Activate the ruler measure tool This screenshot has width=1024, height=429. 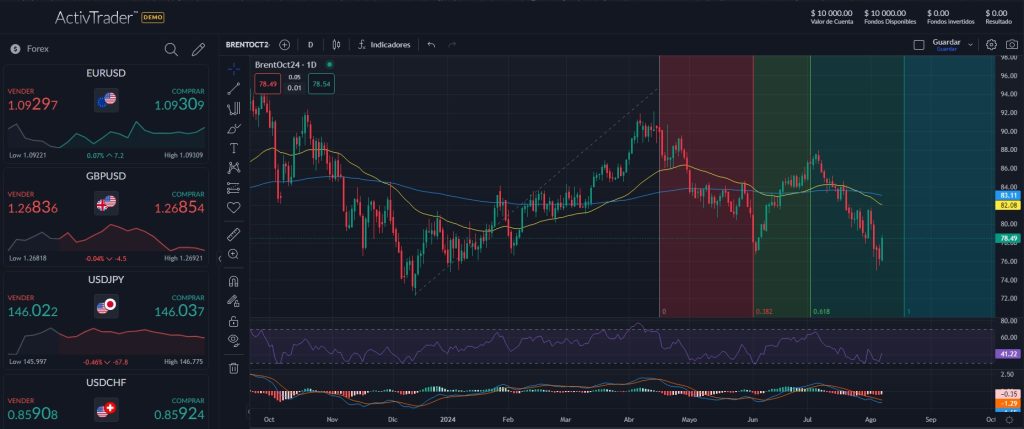coord(234,234)
